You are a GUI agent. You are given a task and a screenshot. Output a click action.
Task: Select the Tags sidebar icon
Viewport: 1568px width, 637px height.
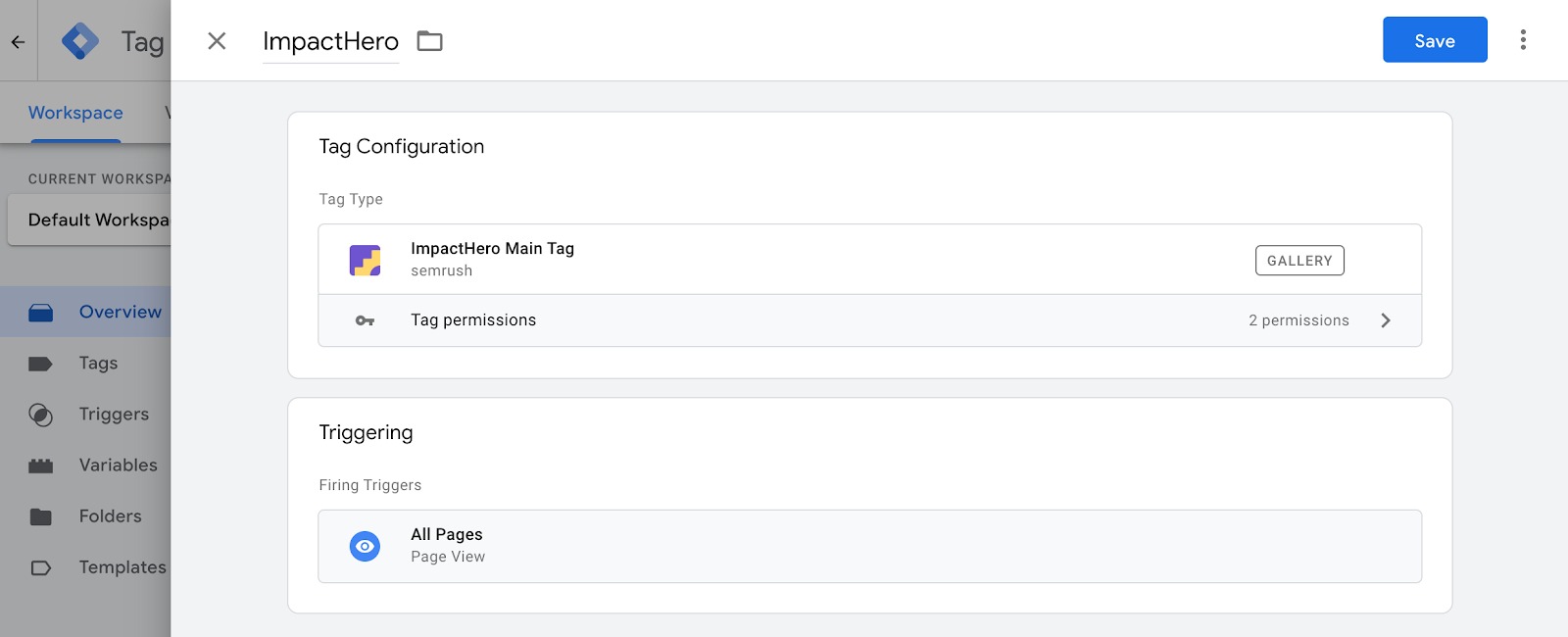[x=40, y=363]
